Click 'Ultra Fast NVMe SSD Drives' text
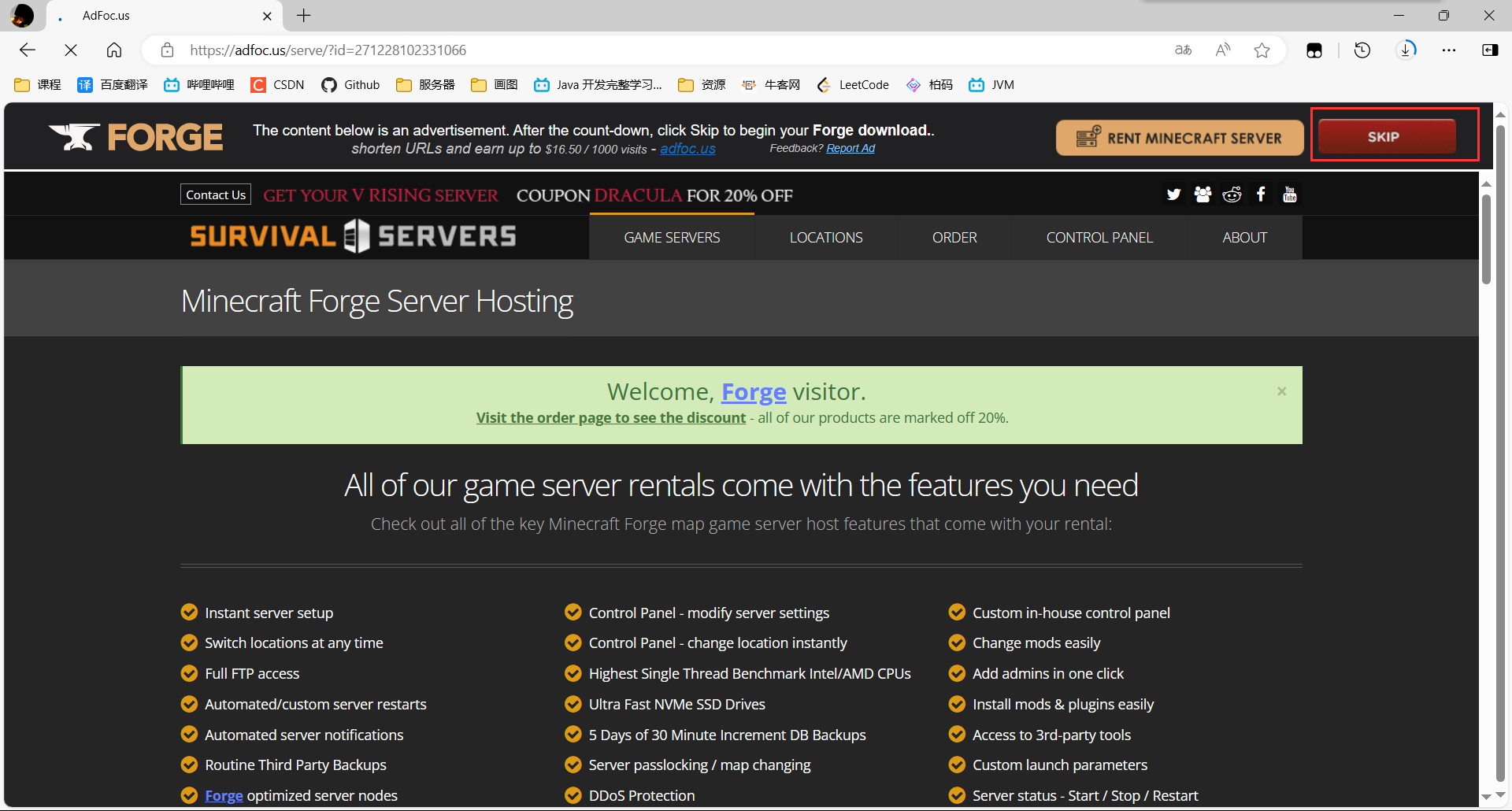The height and width of the screenshot is (811, 1512). [x=677, y=704]
